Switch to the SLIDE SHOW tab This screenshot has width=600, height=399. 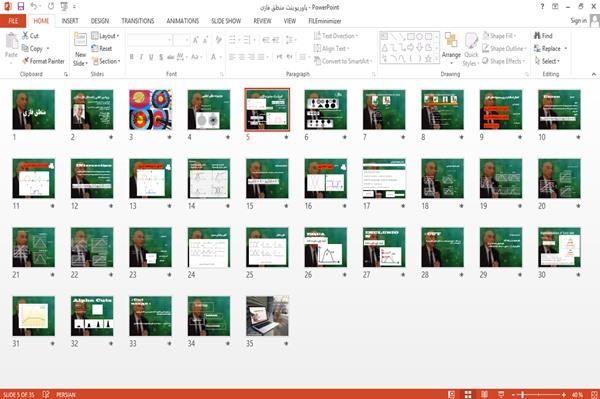click(x=226, y=21)
